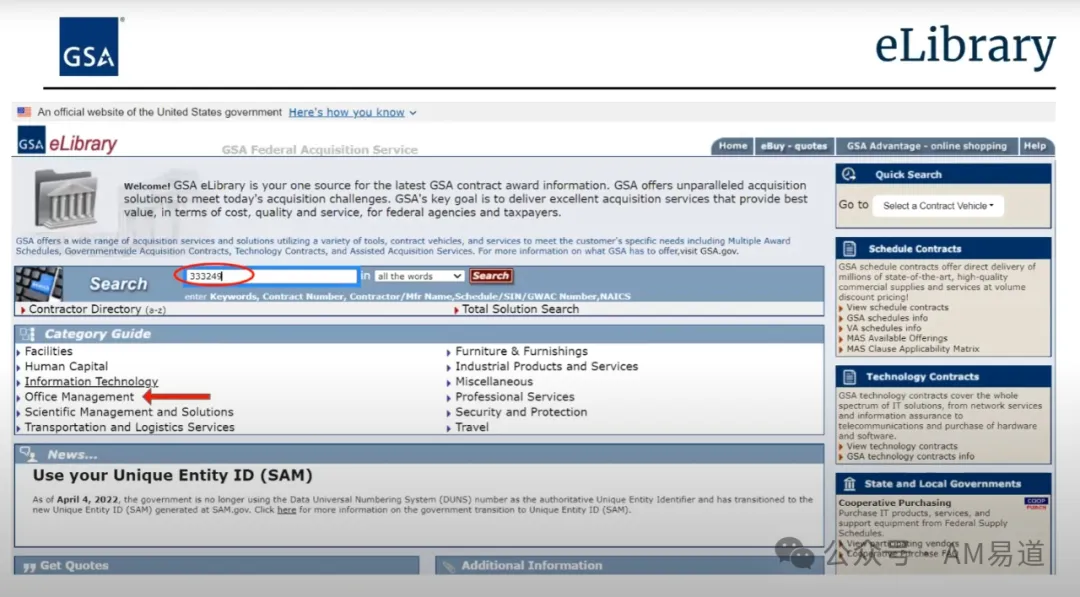Image resolution: width=1080 pixels, height=597 pixels.
Task: Select Transportation and Logistics Services category
Action: [129, 427]
